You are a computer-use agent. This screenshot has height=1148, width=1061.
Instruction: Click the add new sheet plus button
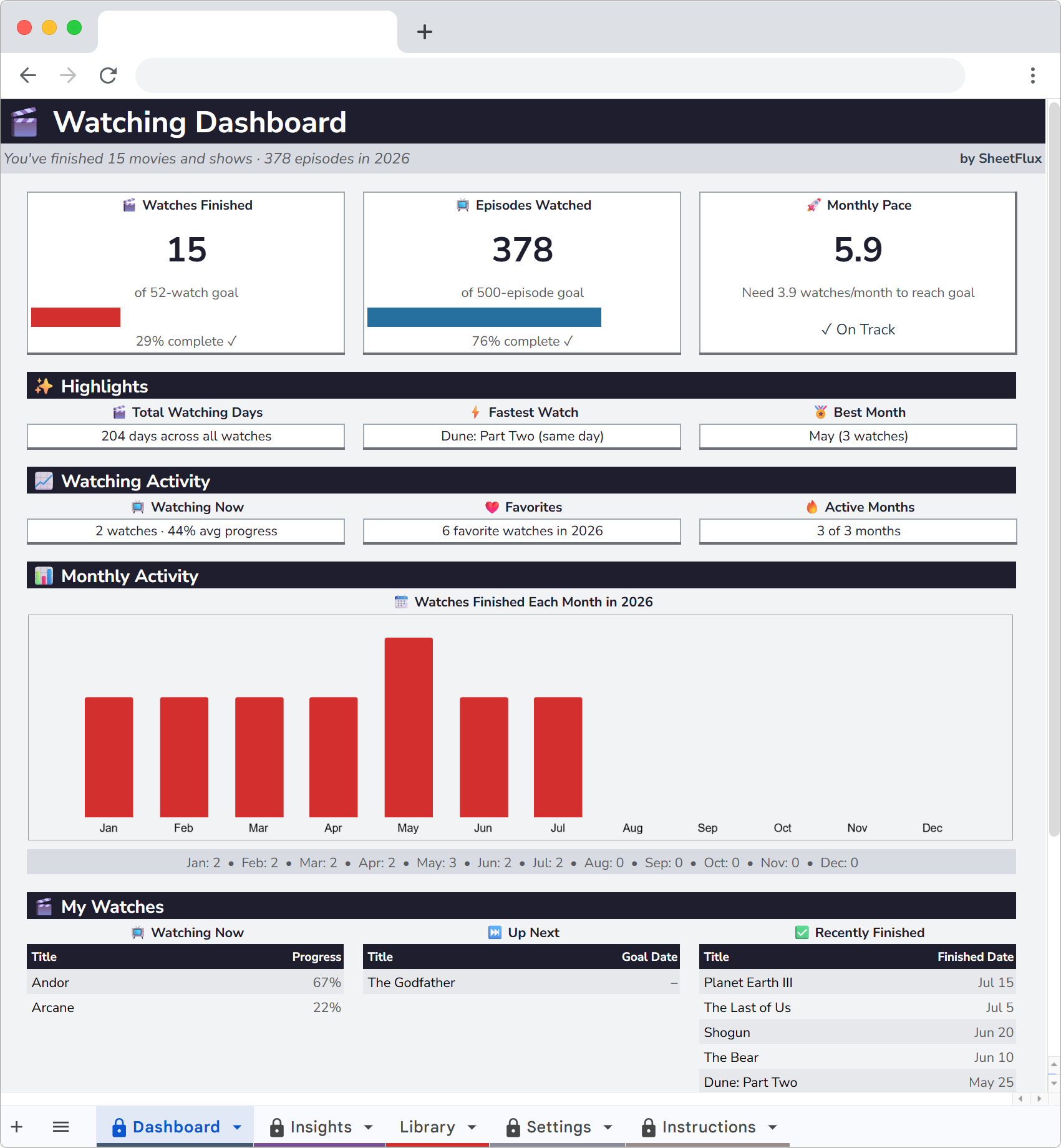point(17,1127)
